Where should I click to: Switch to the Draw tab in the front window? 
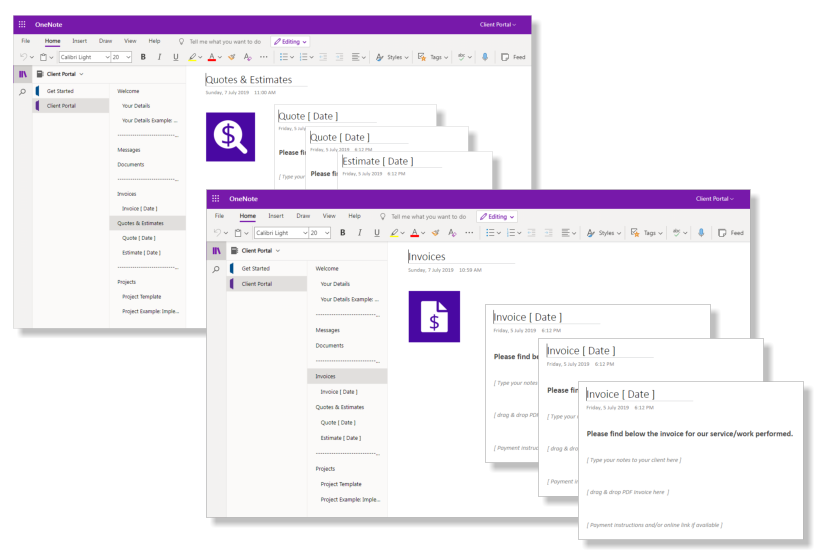pos(303,216)
